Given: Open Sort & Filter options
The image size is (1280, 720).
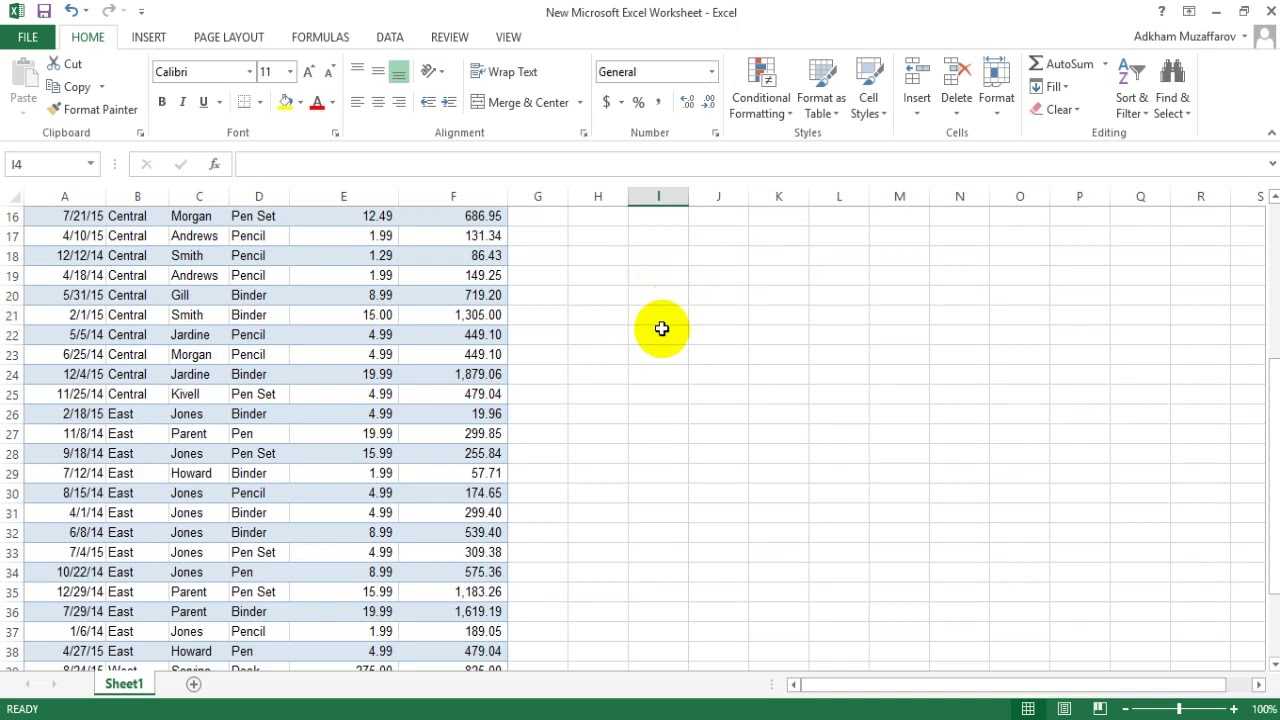Looking at the screenshot, I should (x=1132, y=89).
